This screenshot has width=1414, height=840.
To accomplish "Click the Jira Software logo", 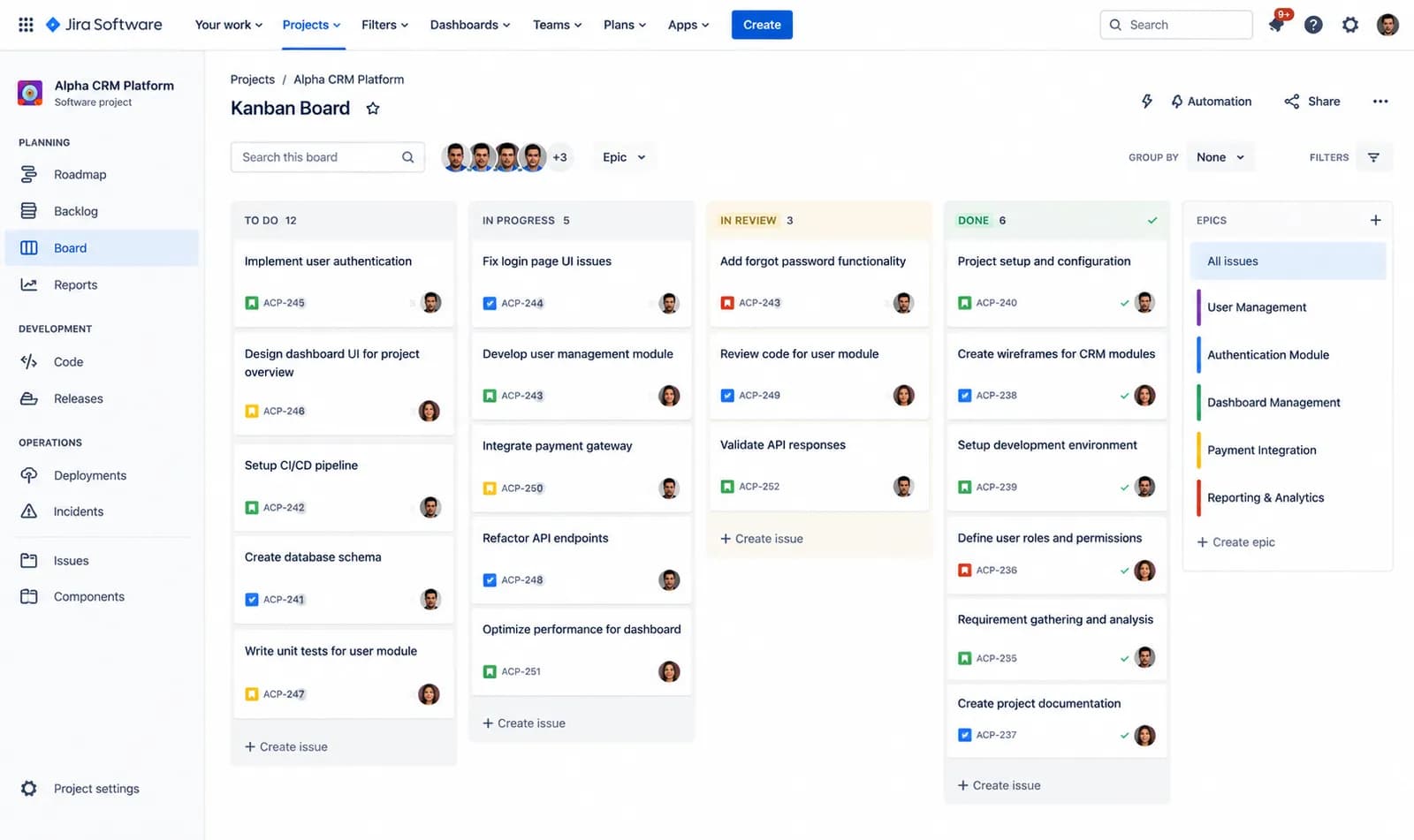I will (103, 25).
